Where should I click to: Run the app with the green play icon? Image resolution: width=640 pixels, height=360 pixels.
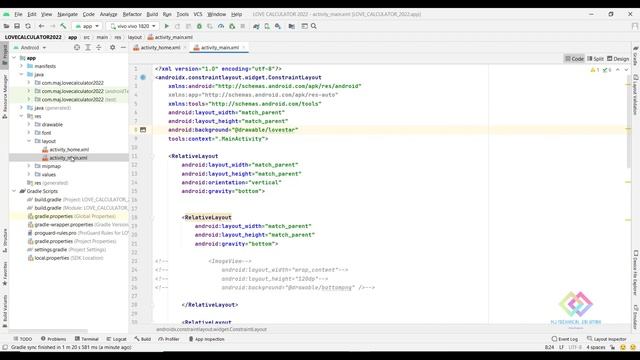click(167, 26)
